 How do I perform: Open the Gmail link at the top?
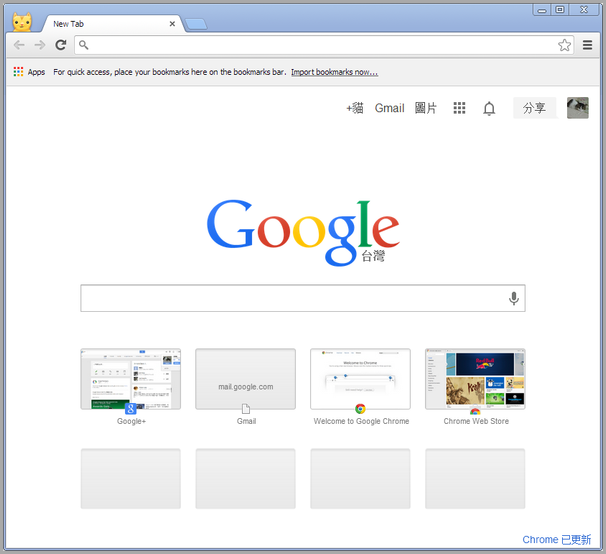[389, 108]
